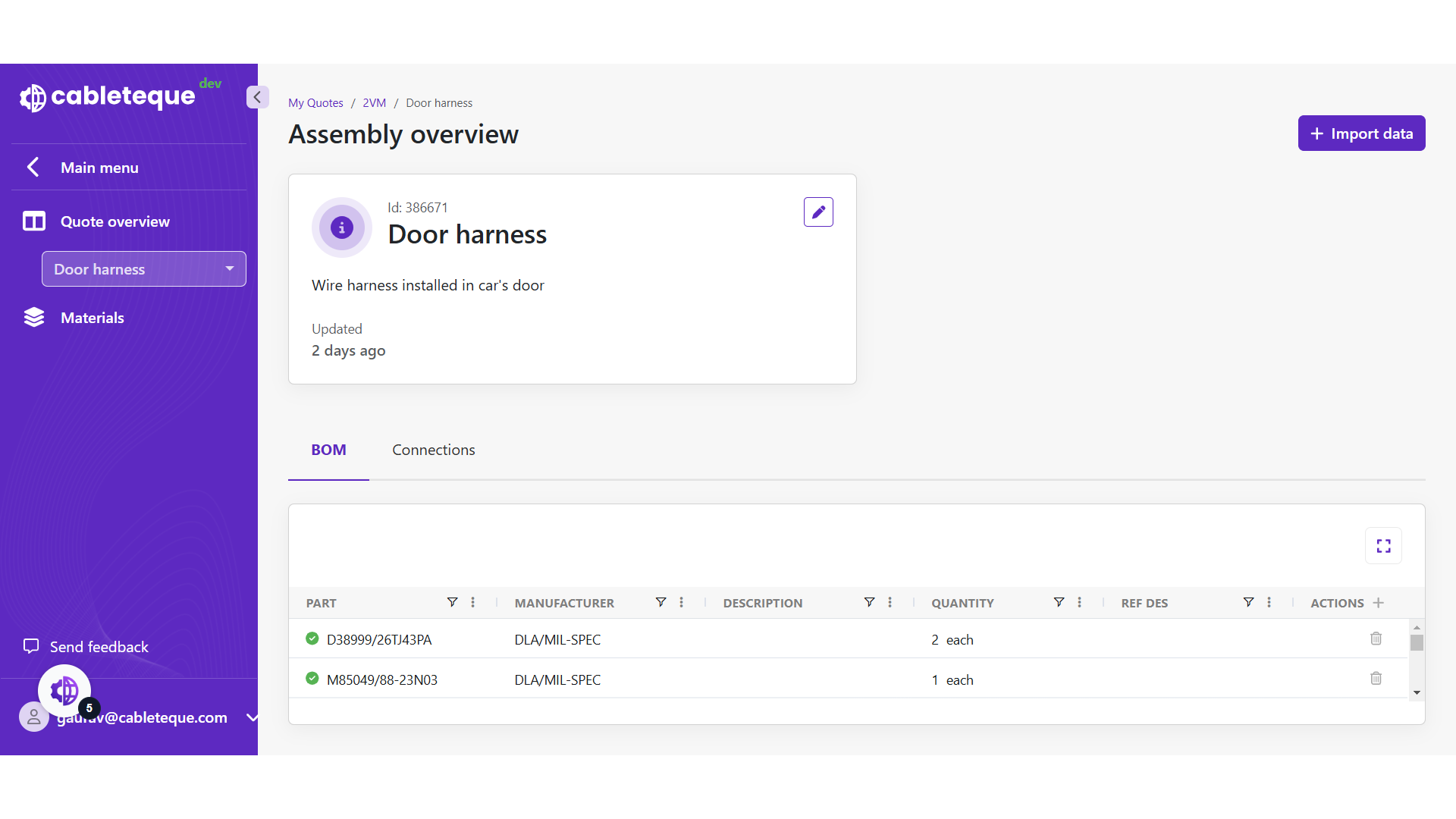Expand the user account menu chevron
The width and height of the screenshot is (1456, 819).
click(x=252, y=717)
